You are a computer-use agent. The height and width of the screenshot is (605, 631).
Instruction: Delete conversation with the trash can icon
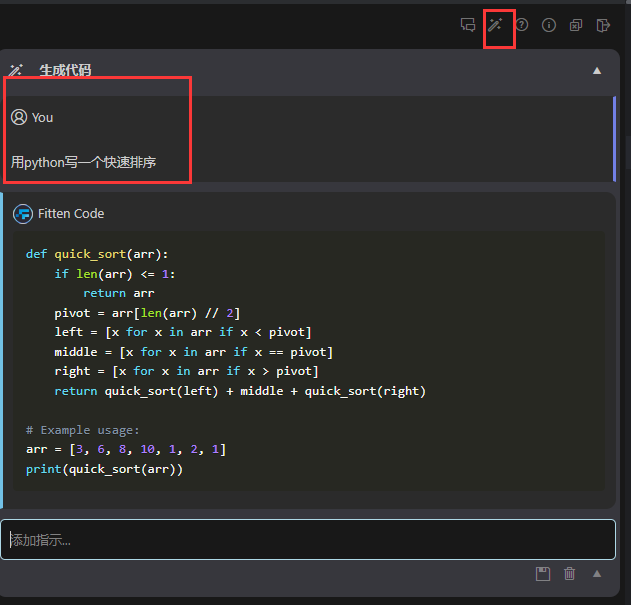point(570,573)
